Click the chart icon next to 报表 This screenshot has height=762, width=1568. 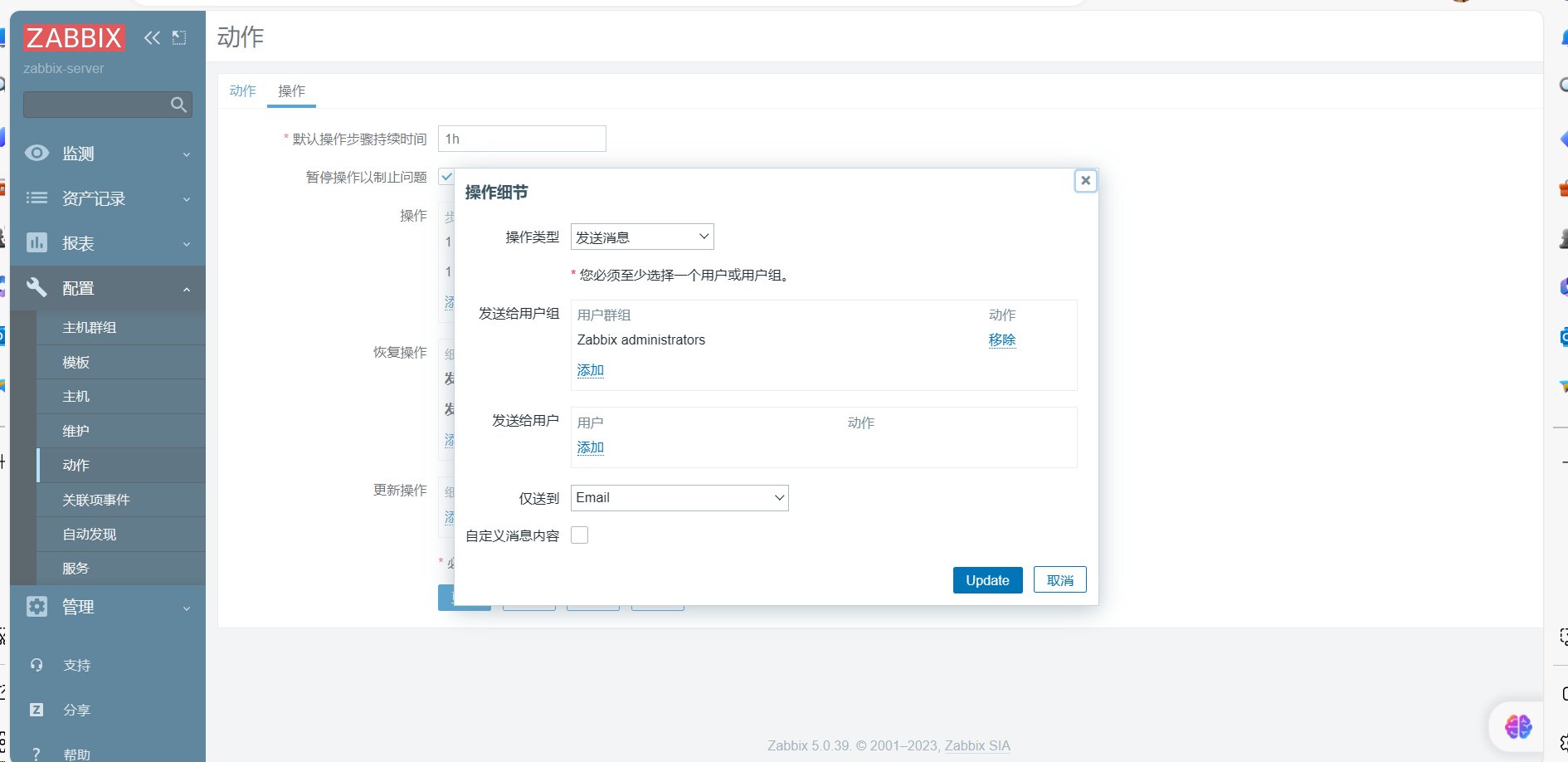point(37,242)
